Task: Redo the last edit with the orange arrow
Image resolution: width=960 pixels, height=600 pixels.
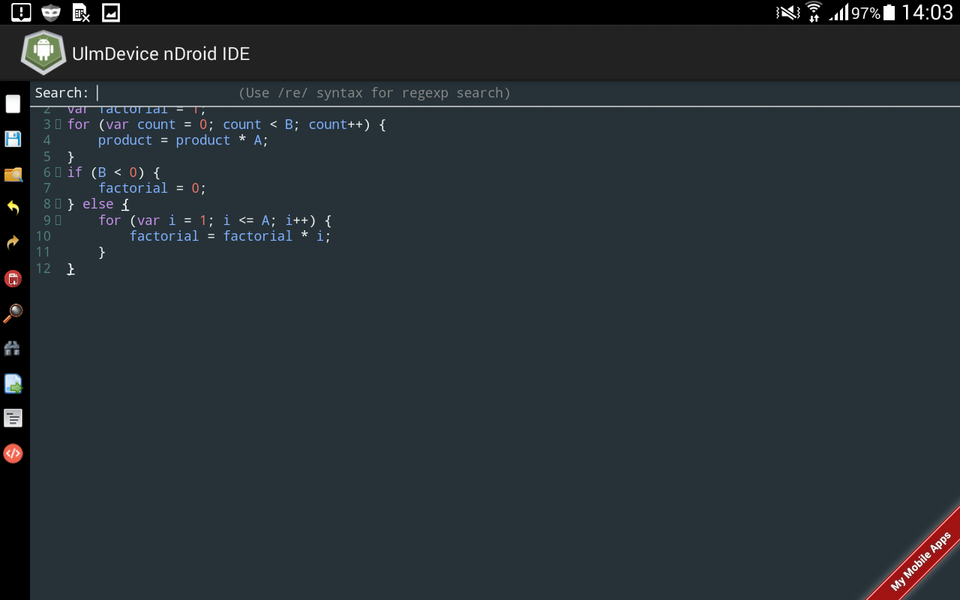Action: tap(13, 243)
